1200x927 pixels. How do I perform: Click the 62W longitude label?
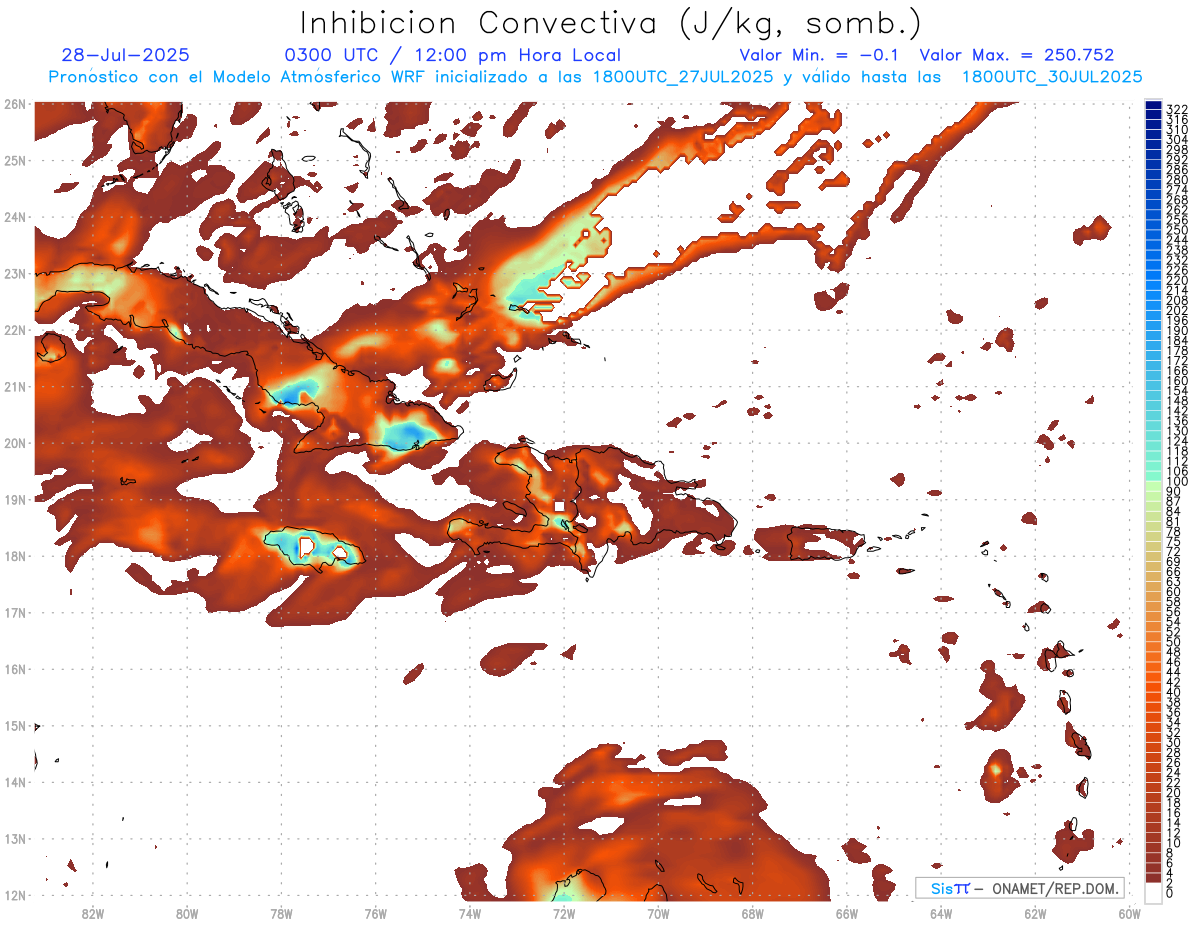1036,913
